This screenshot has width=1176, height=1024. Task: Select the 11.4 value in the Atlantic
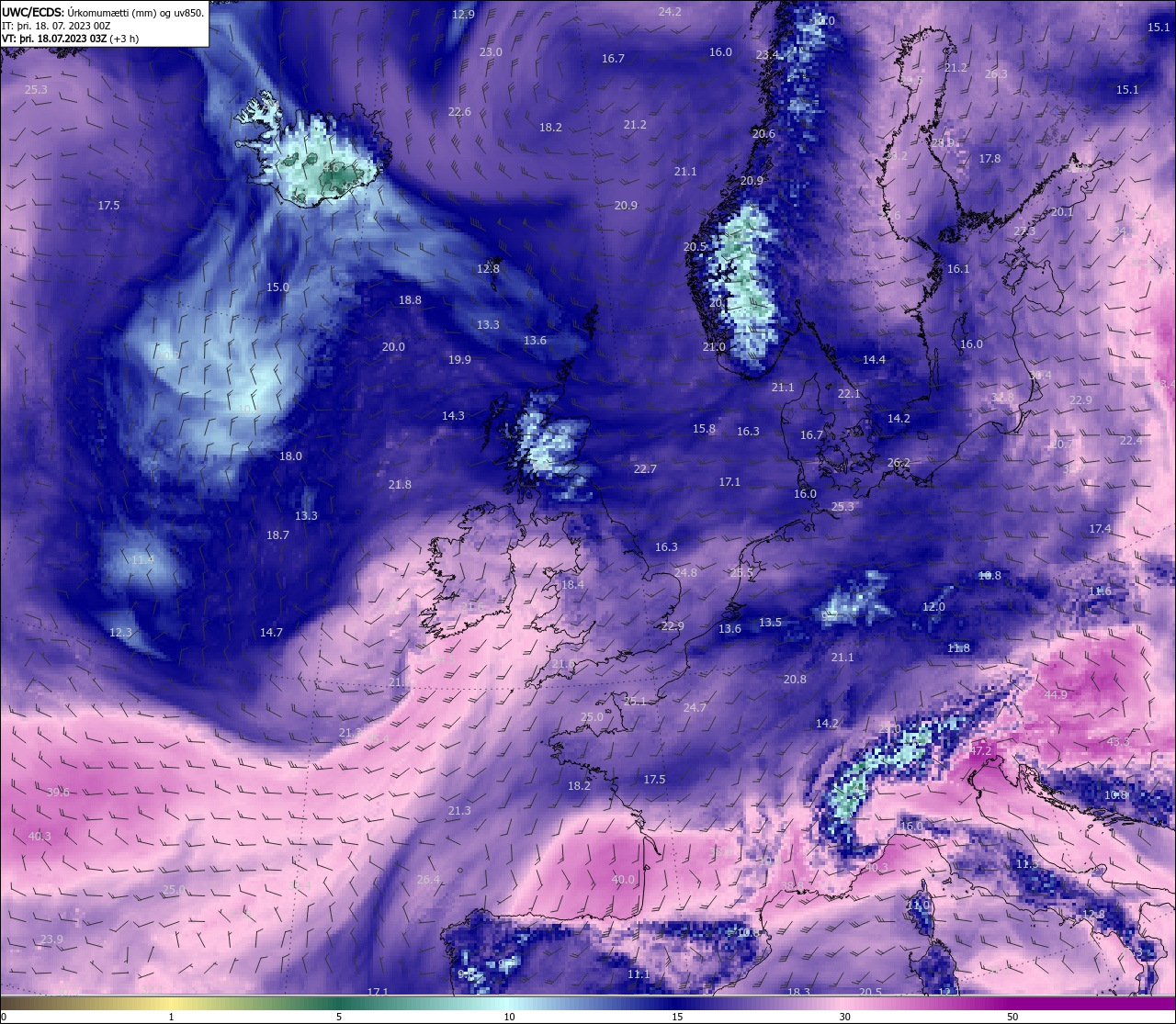(x=142, y=560)
